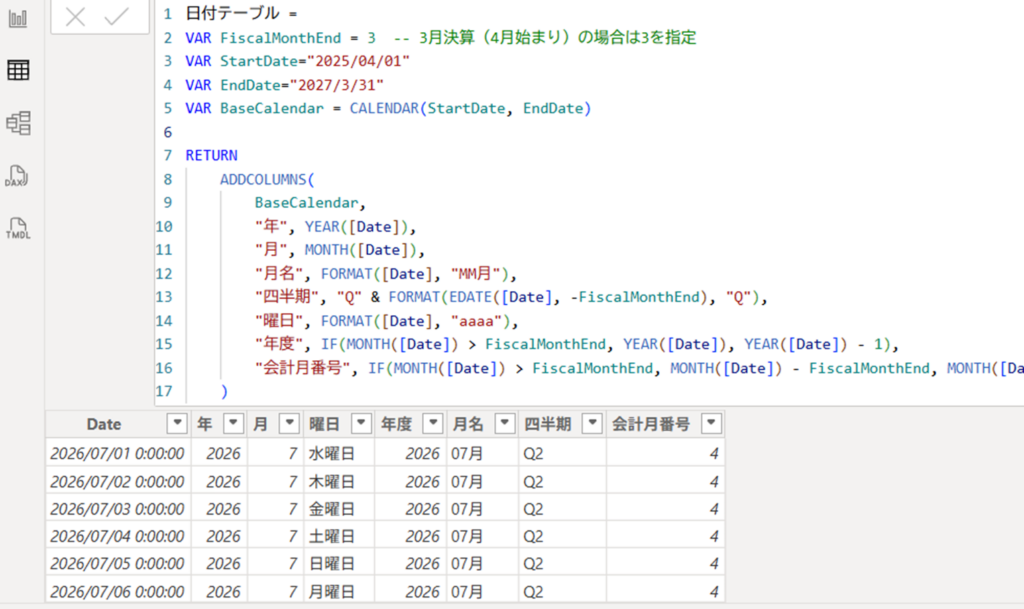1024x609 pixels.
Task: Open filter dropdown for Date column
Action: [177, 423]
